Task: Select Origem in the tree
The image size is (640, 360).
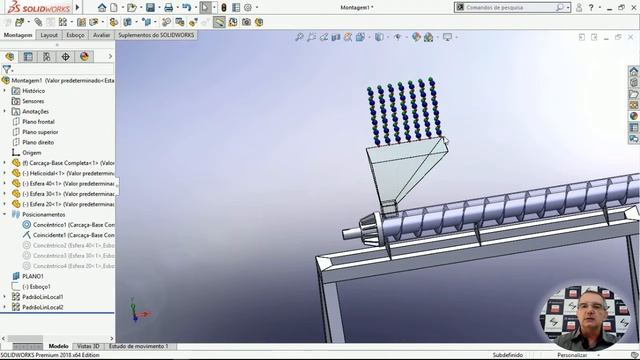Action: click(32, 153)
